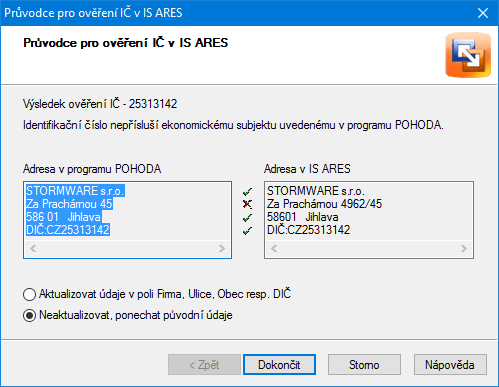
Task: Click the green checkmark next to the DIČ row
Action: tap(247, 231)
